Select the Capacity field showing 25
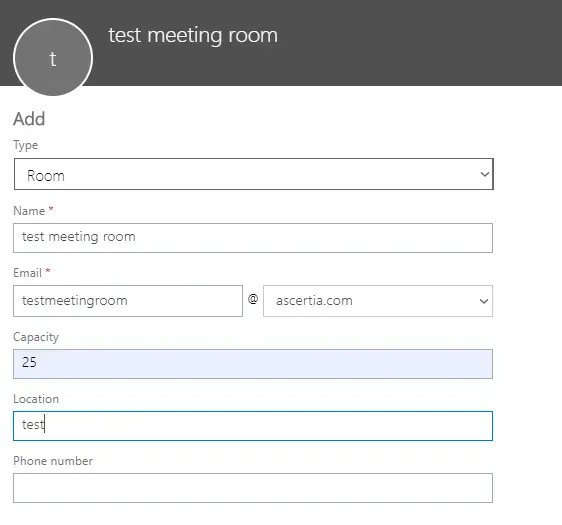 [x=253, y=364]
